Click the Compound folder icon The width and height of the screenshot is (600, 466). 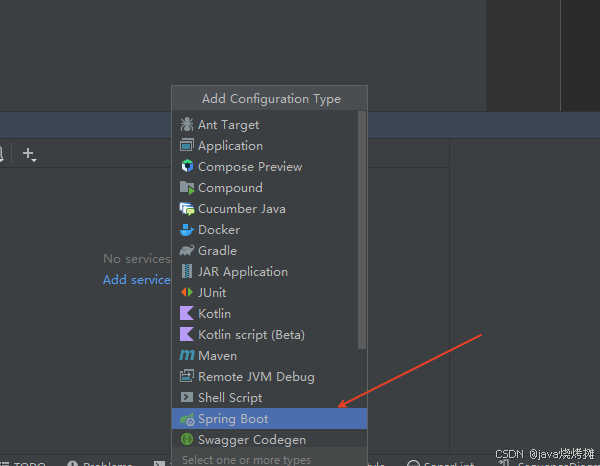click(187, 187)
